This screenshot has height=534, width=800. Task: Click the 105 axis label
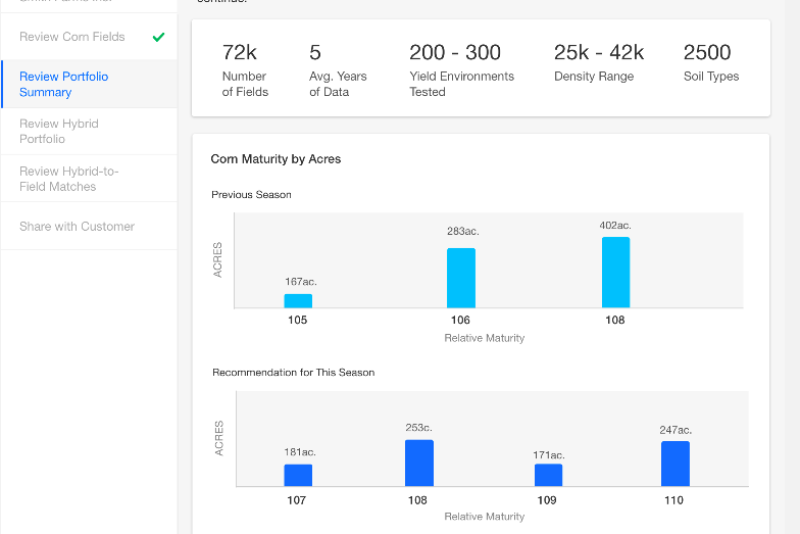point(297,320)
